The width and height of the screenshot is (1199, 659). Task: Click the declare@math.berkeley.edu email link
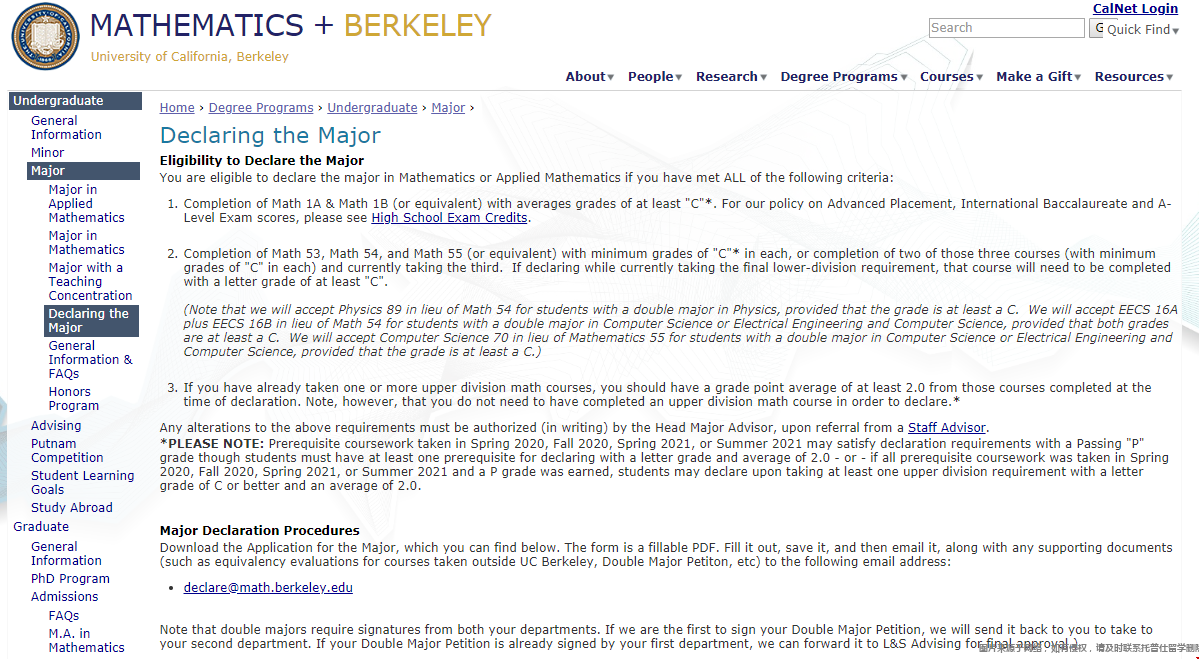(268, 588)
